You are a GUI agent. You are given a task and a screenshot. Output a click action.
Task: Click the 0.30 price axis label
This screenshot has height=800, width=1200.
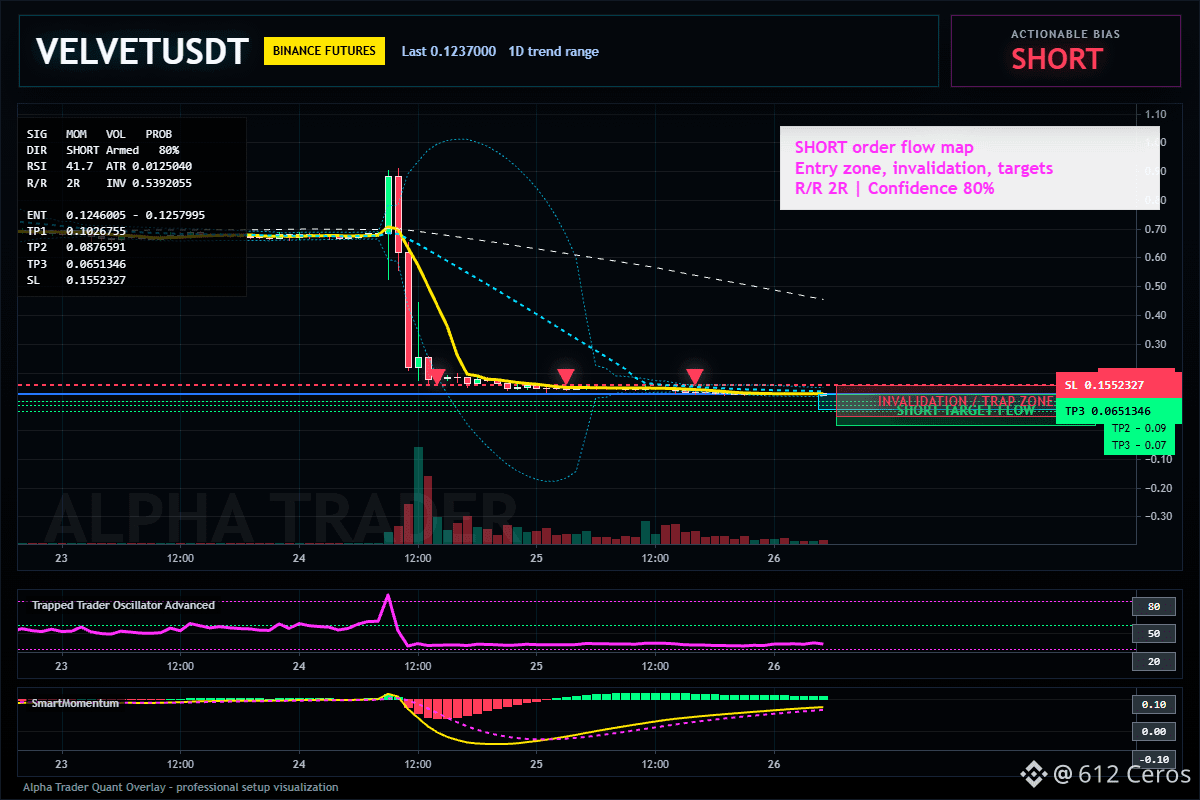1158,344
